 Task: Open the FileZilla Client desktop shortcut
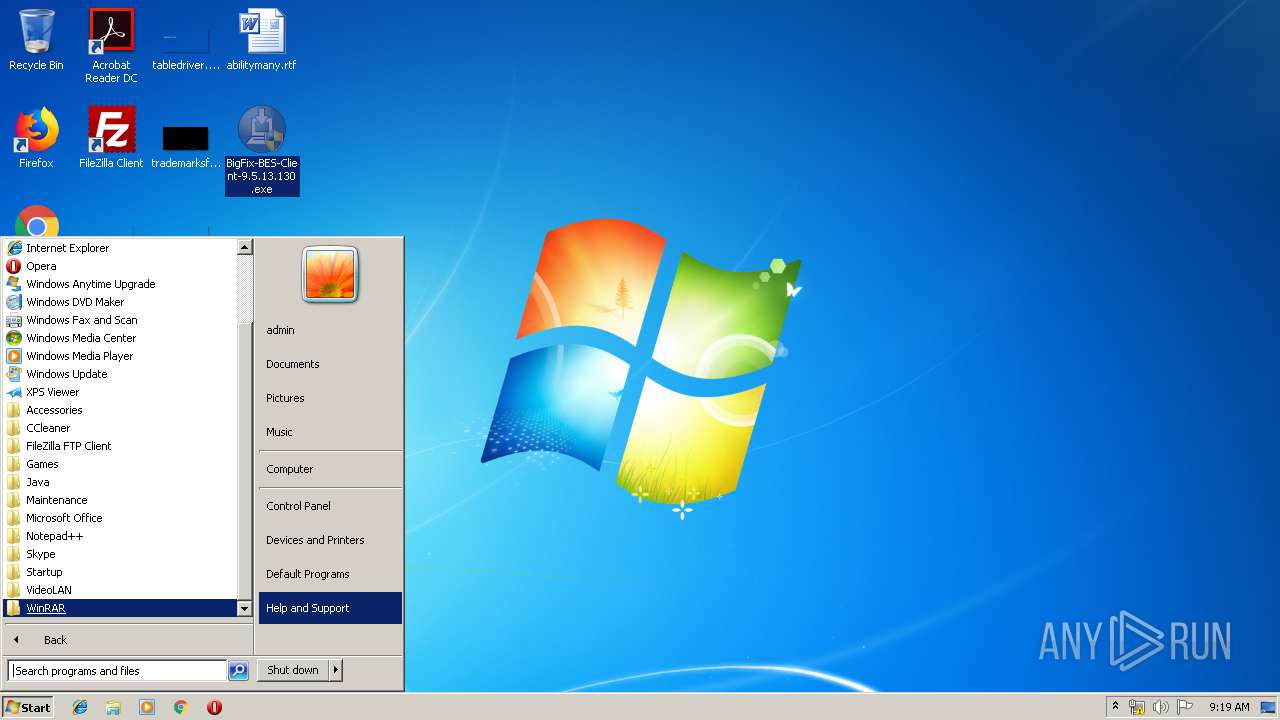tap(111, 138)
